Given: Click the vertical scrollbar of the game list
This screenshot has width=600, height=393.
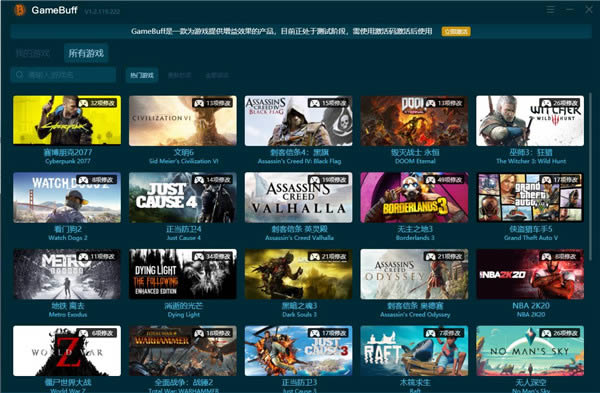Looking at the screenshot, I should tap(590, 176).
